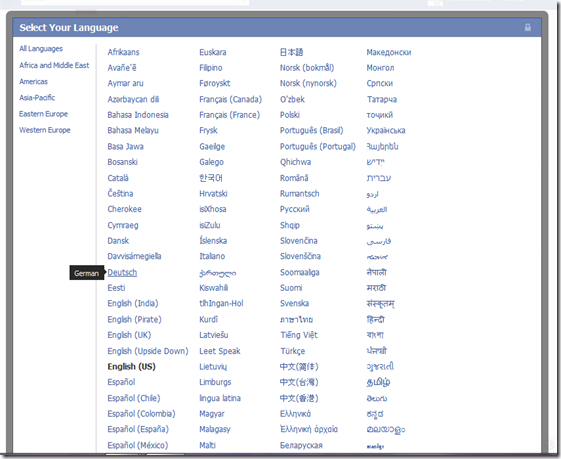Select English (Upside Down)
The image size is (561, 459).
tap(148, 351)
